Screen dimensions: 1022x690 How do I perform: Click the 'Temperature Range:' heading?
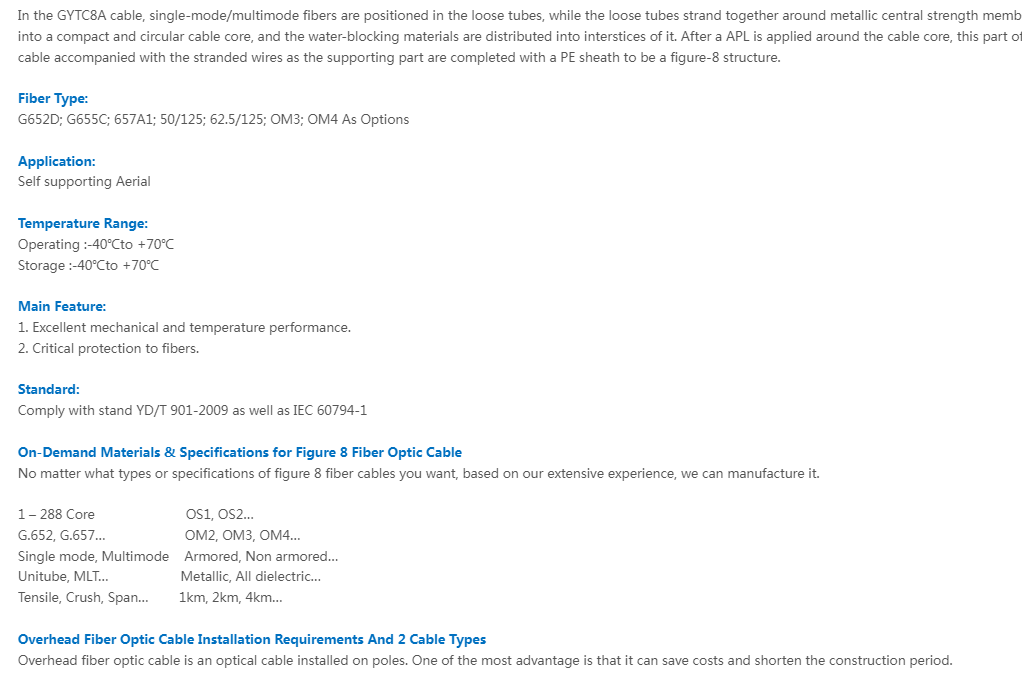(x=83, y=223)
